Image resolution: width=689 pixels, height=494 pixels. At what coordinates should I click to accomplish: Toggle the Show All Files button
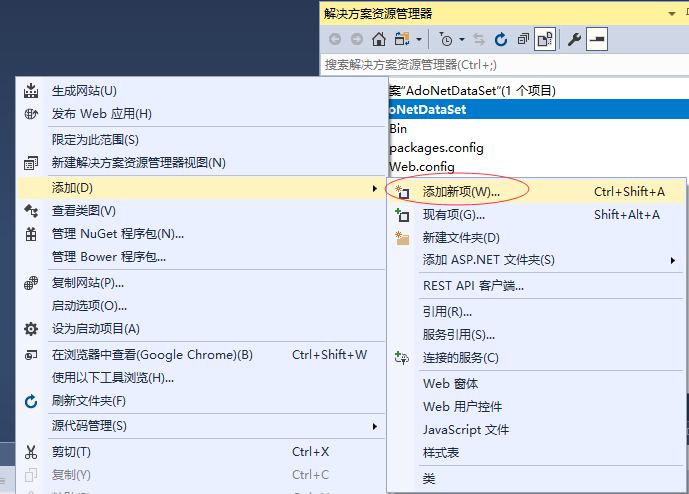[545, 40]
